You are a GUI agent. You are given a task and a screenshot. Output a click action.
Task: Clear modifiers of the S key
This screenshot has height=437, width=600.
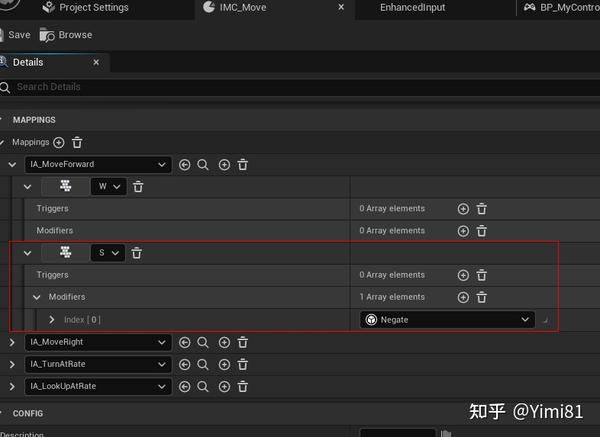pyautogui.click(x=481, y=297)
